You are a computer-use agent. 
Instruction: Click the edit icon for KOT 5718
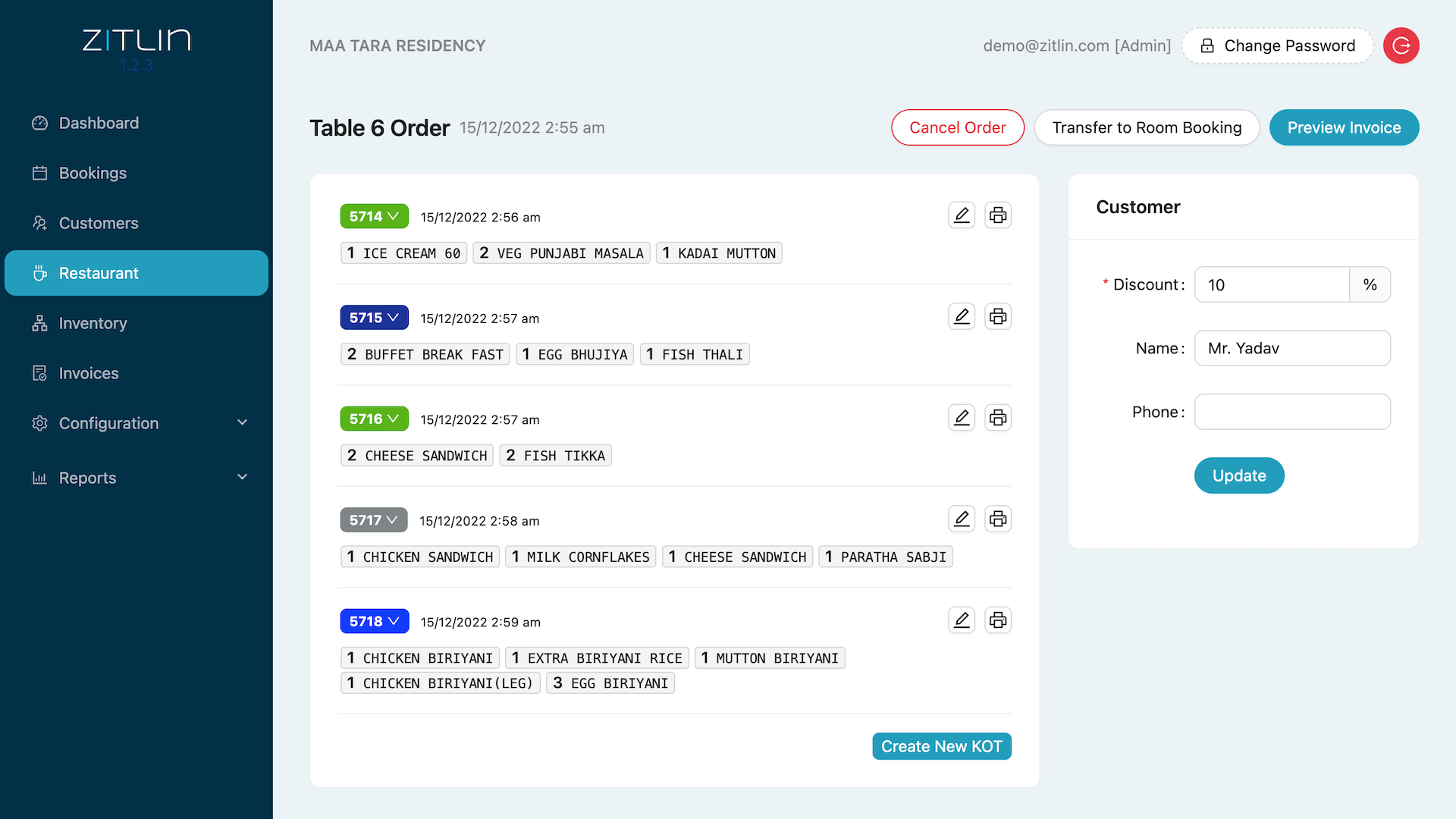tap(961, 620)
